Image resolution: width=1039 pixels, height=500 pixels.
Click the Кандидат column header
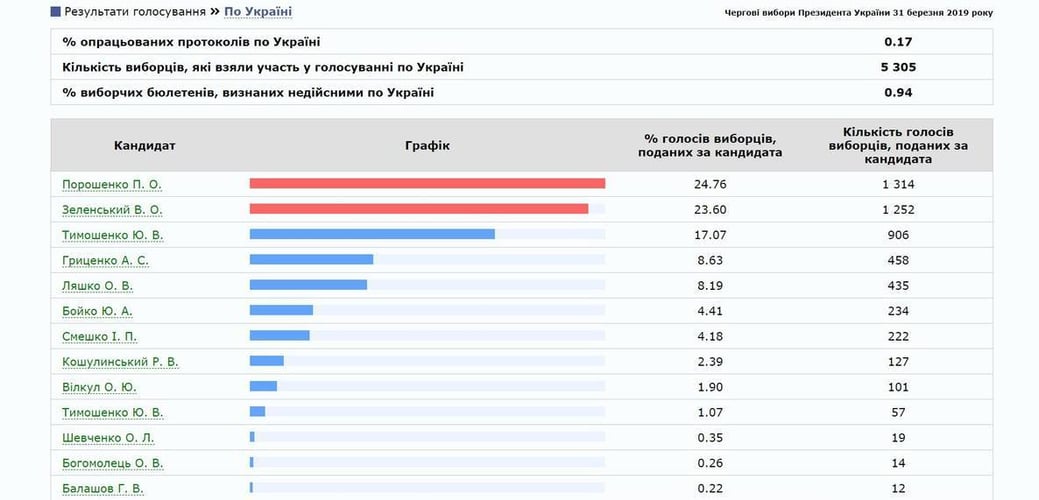coord(145,145)
